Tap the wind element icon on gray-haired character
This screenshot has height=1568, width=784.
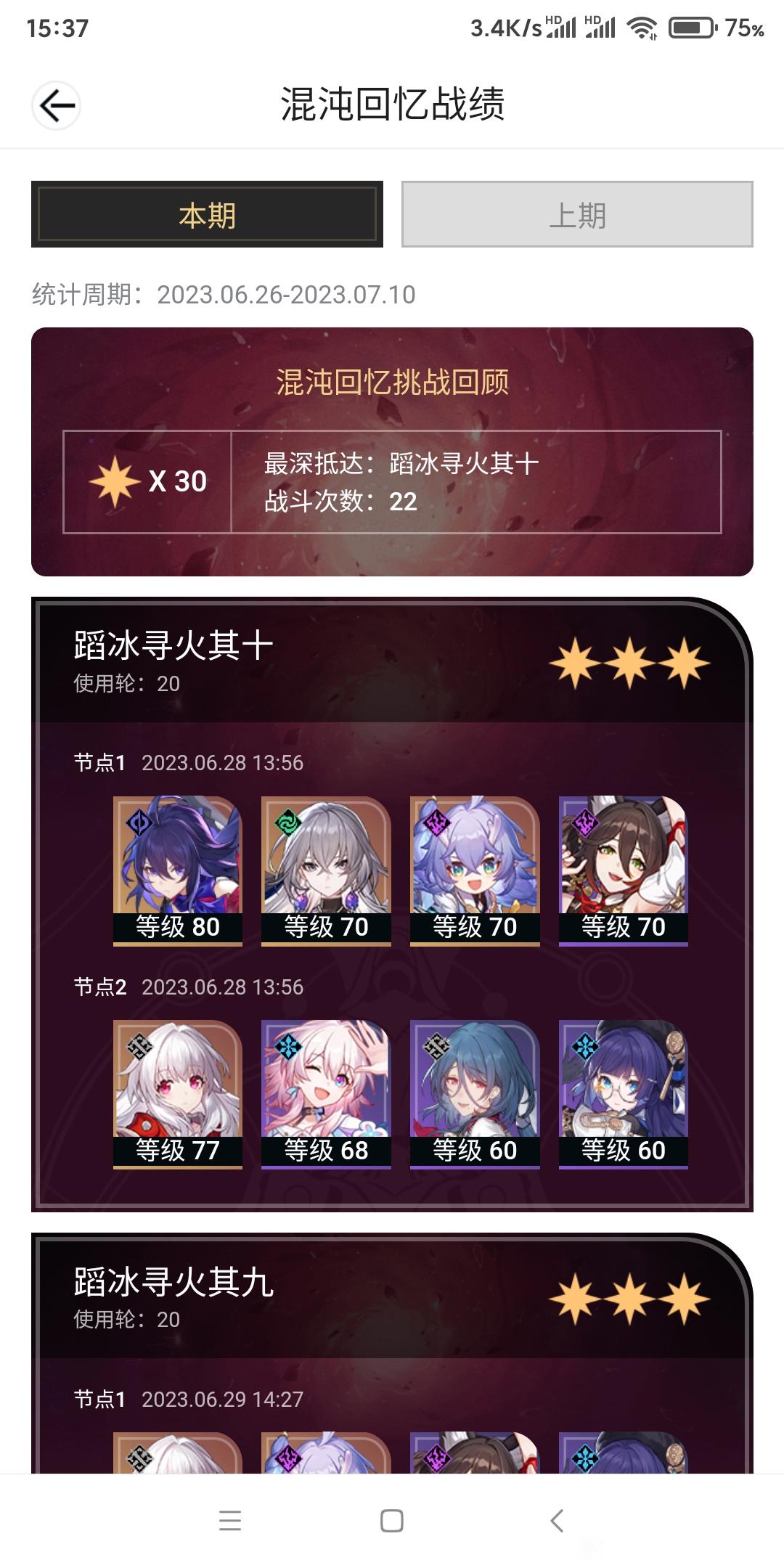288,822
